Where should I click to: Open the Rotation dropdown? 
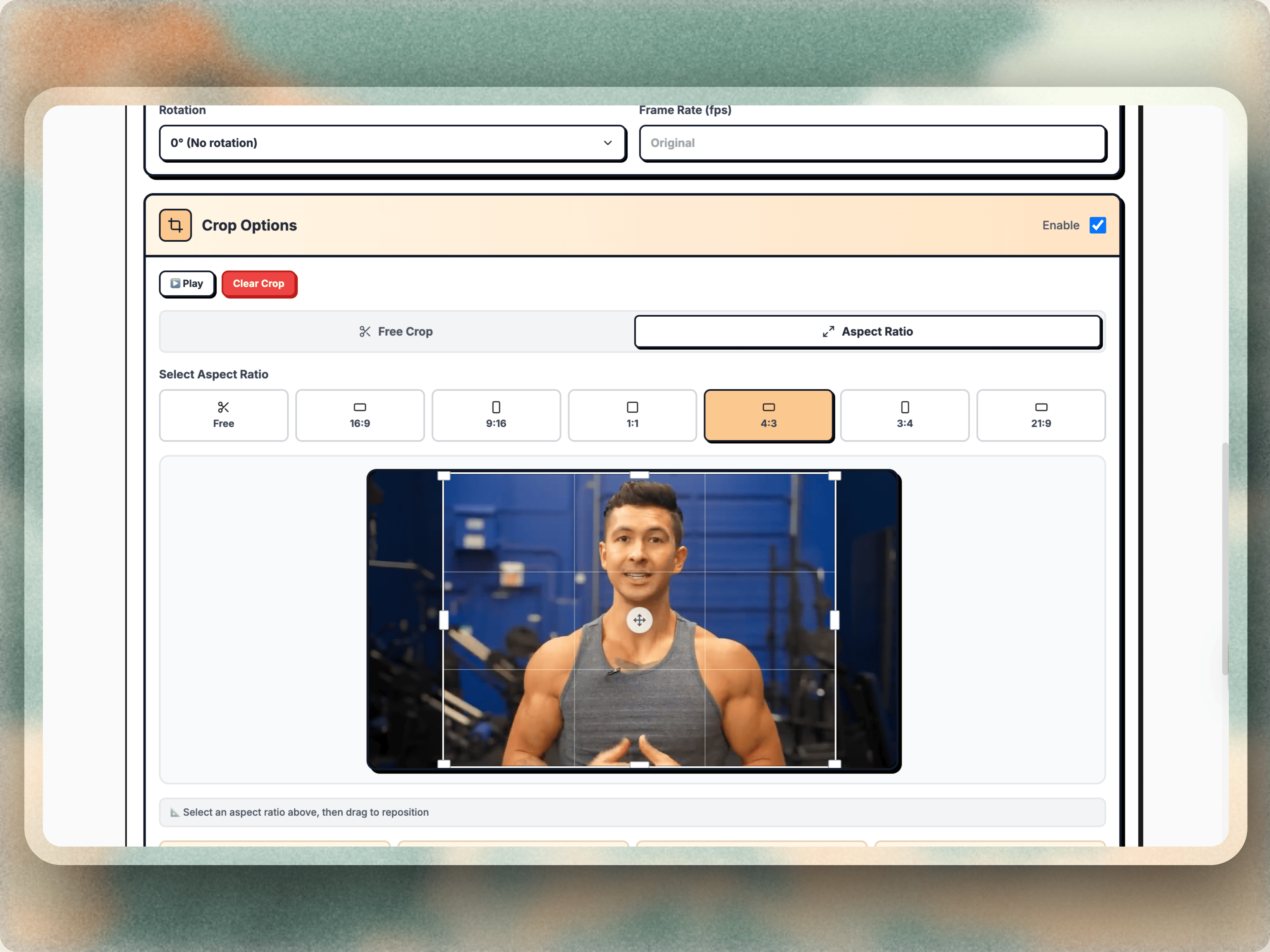coord(392,143)
